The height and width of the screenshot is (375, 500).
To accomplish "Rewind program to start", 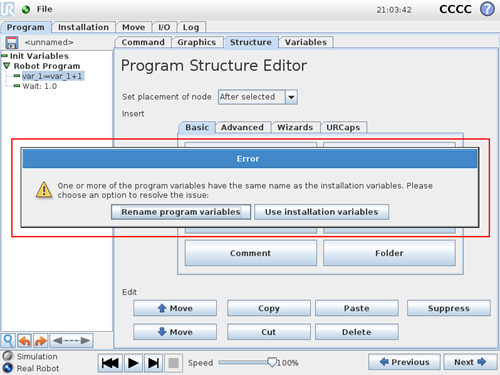I will [110, 363].
